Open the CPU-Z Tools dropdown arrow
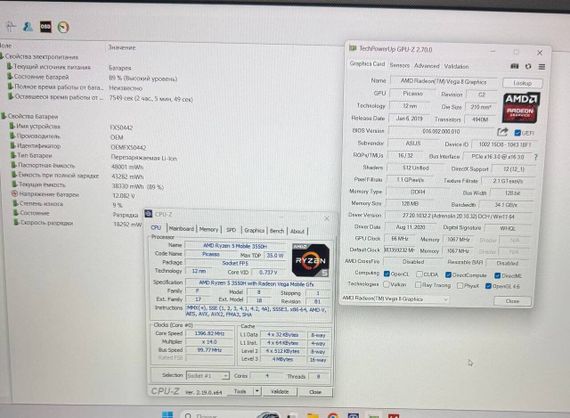The width and height of the screenshot is (570, 418). click(257, 391)
